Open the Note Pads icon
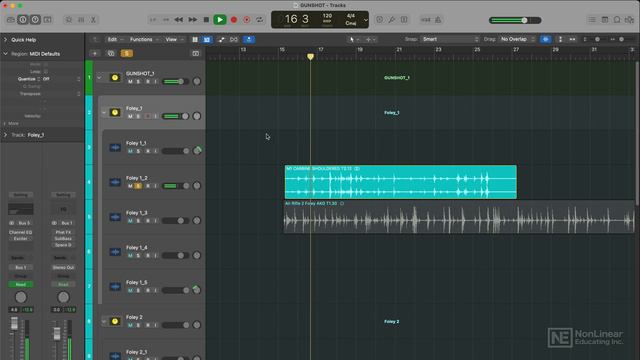This screenshot has width=640, height=360. pyautogui.click(x=604, y=20)
